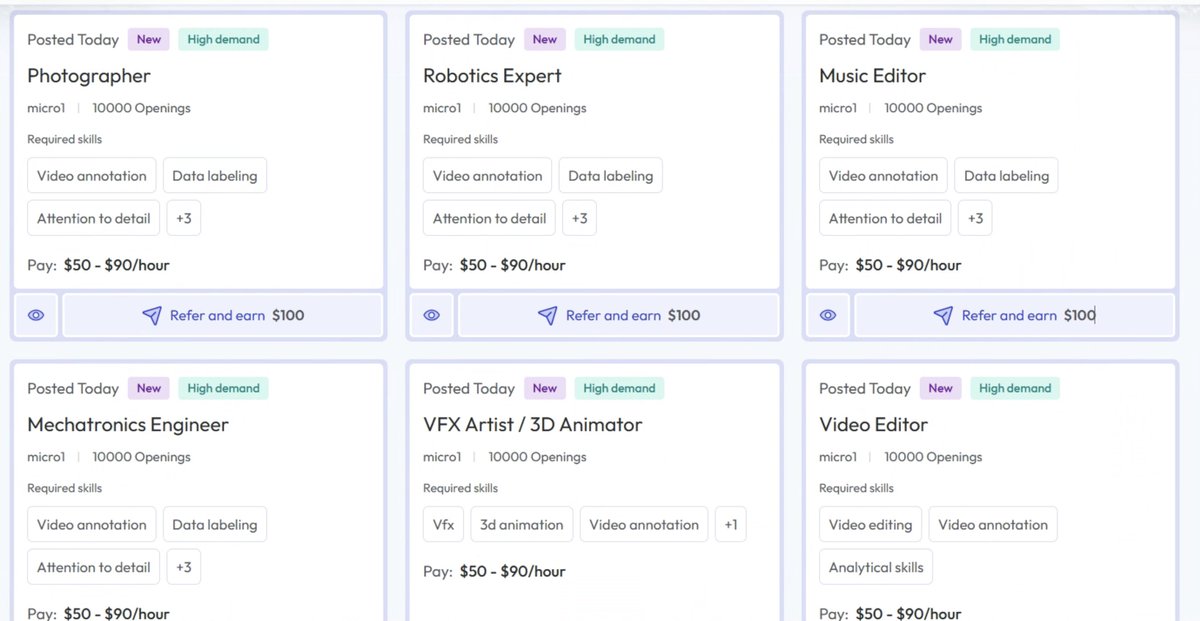Expand +3 skills on Robotics Expert card
Screen dimensions: 1200x621
580,218
